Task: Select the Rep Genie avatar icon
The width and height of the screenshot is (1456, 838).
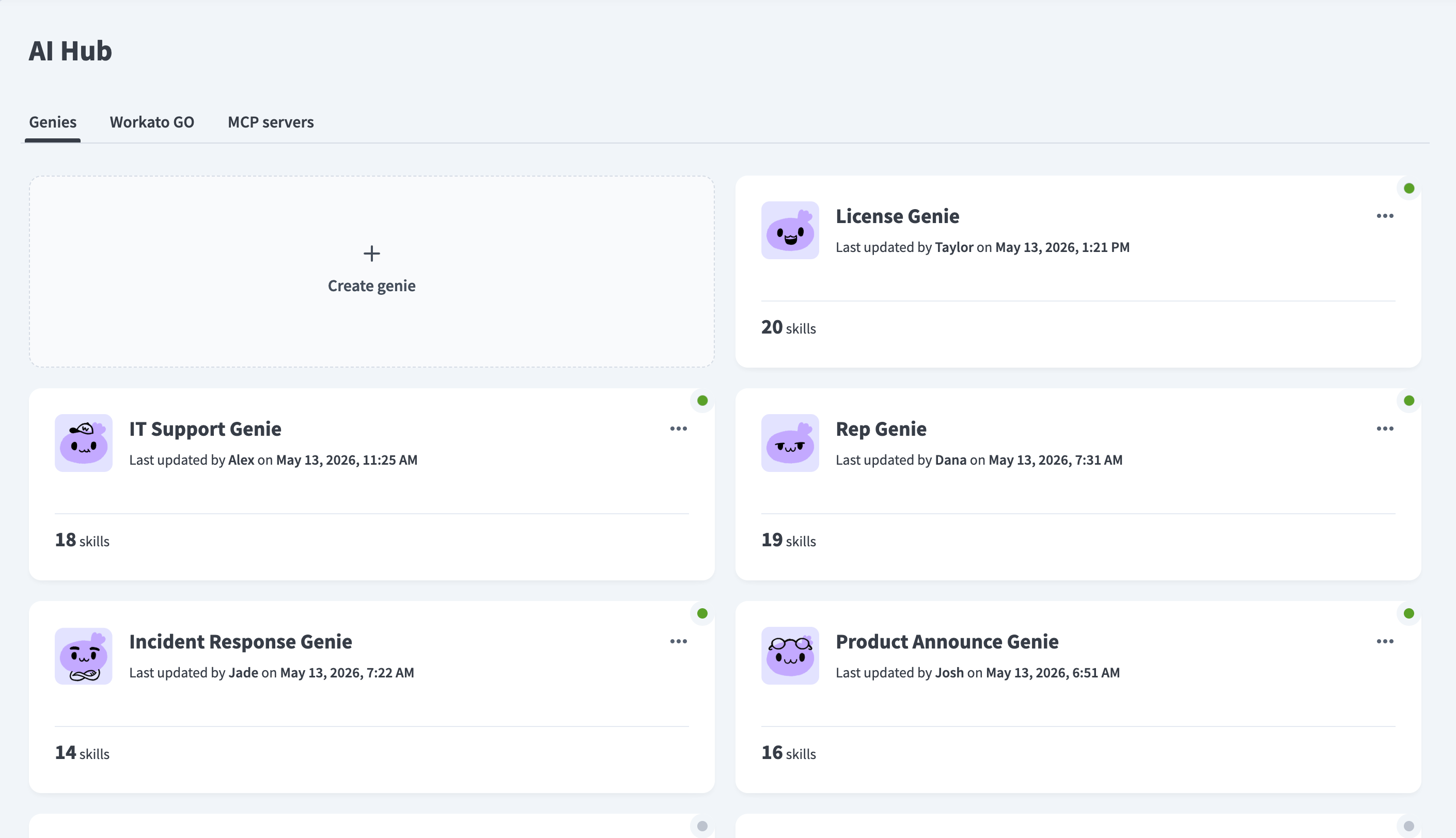Action: (790, 443)
